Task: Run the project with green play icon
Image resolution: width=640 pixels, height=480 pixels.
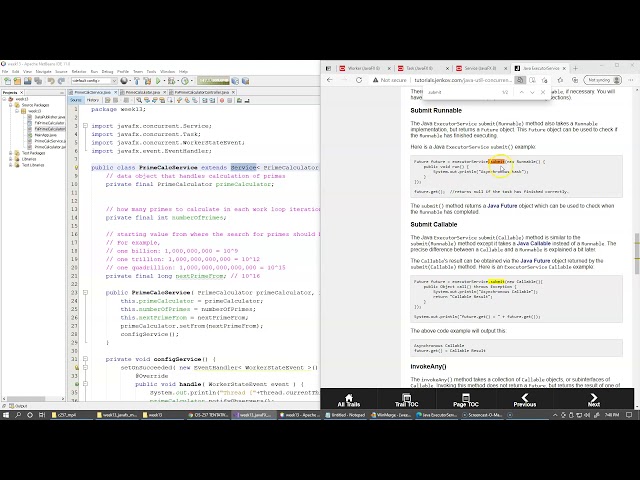Action: tap(158, 81)
